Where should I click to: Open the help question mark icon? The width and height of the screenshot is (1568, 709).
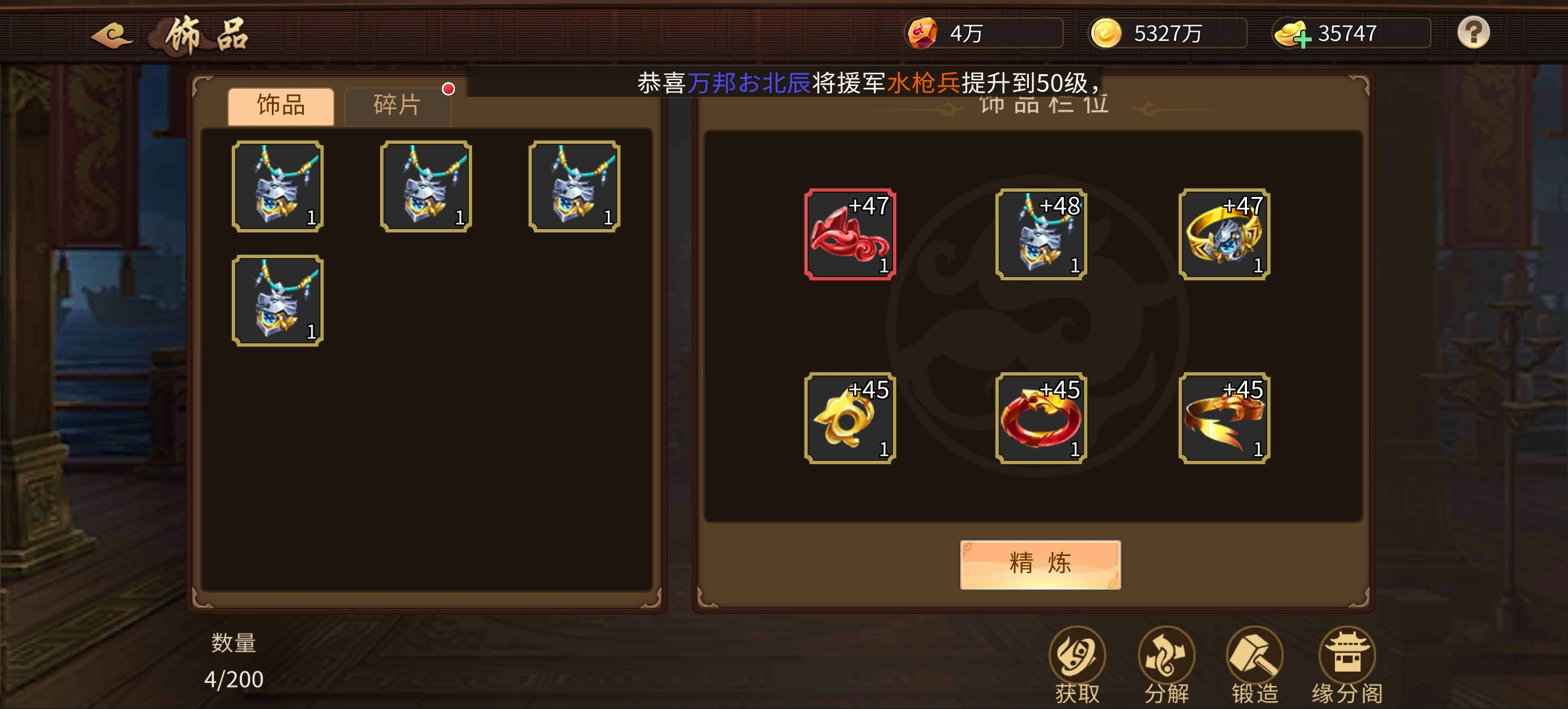pos(1473,32)
